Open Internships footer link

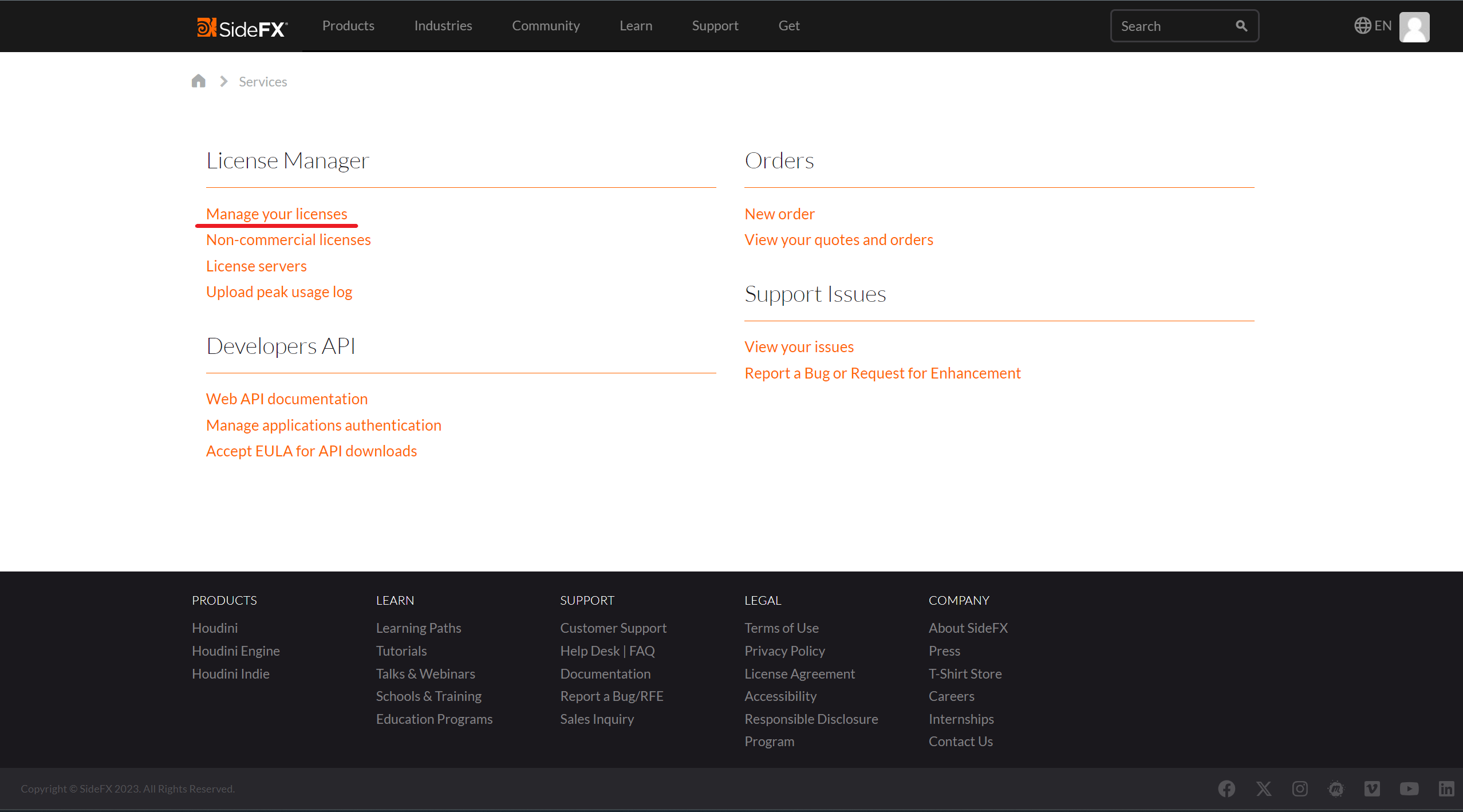tap(961, 719)
